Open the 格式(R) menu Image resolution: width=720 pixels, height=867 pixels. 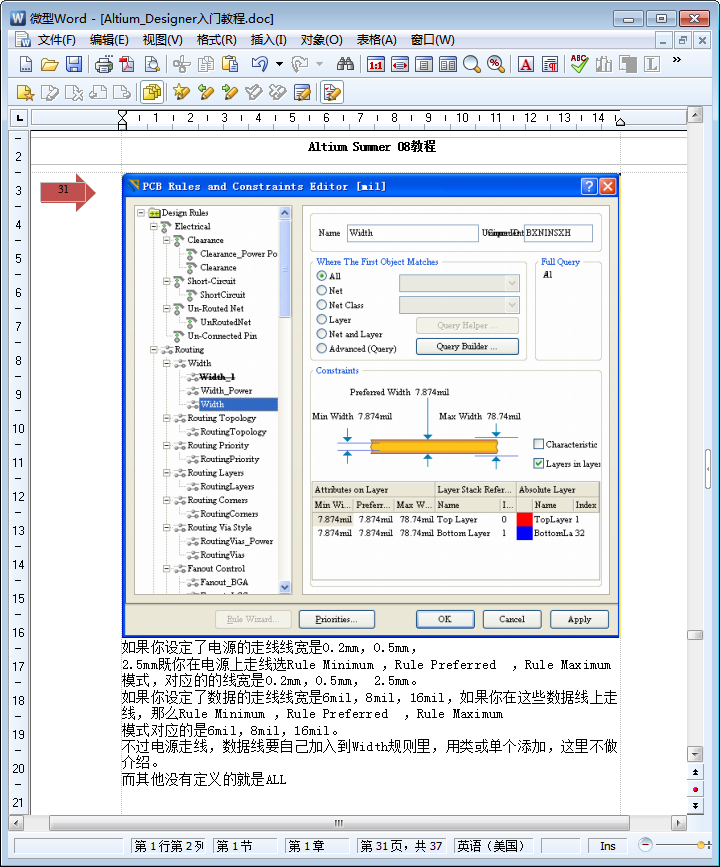[216, 40]
